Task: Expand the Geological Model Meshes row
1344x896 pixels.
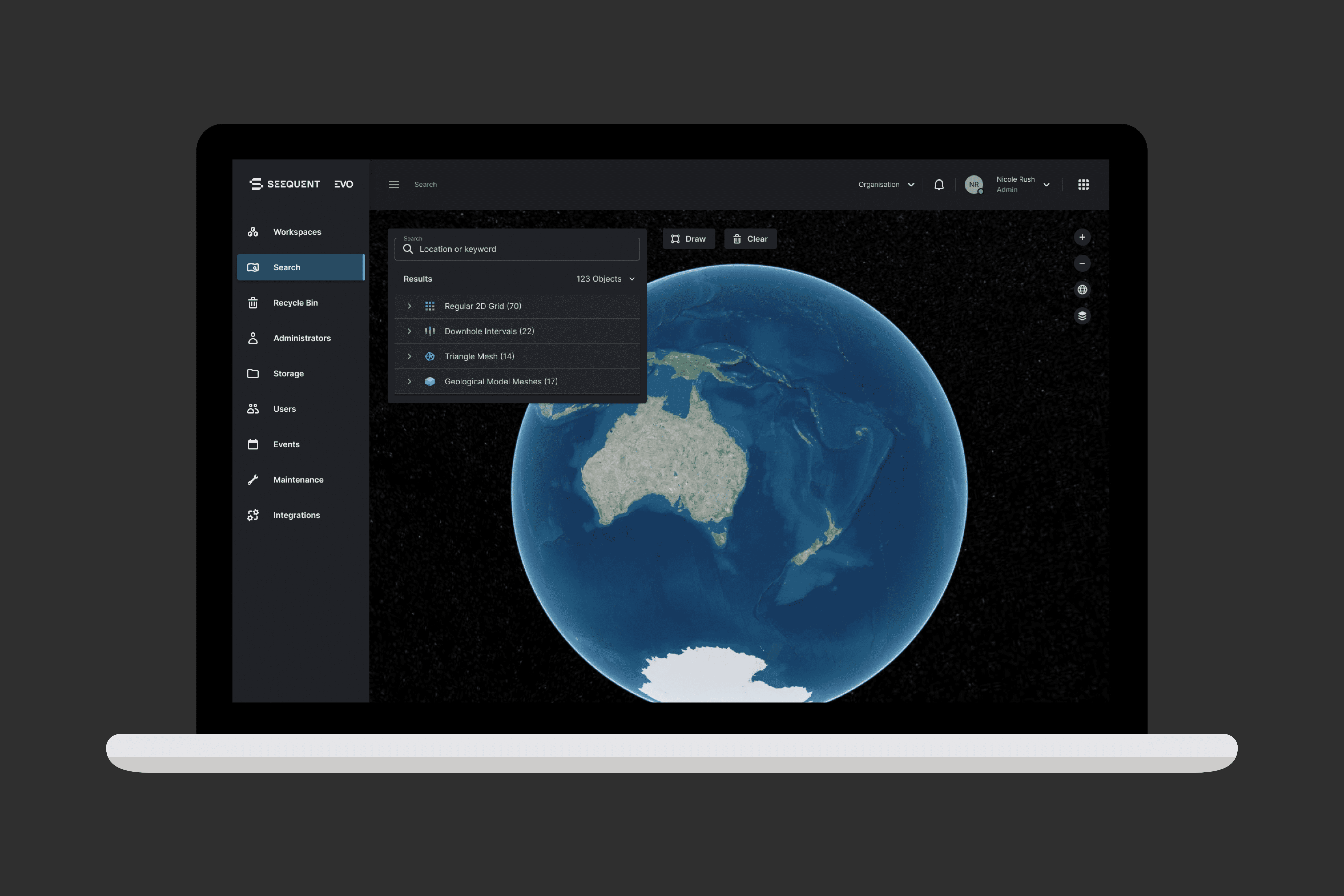Action: pyautogui.click(x=409, y=382)
